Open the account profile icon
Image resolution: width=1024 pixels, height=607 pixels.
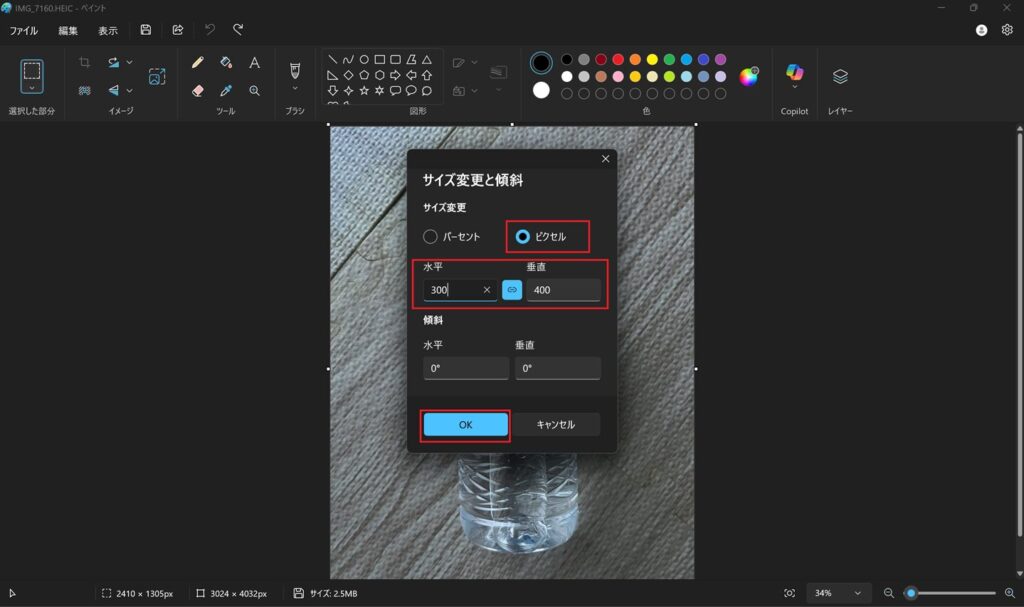coord(981,30)
